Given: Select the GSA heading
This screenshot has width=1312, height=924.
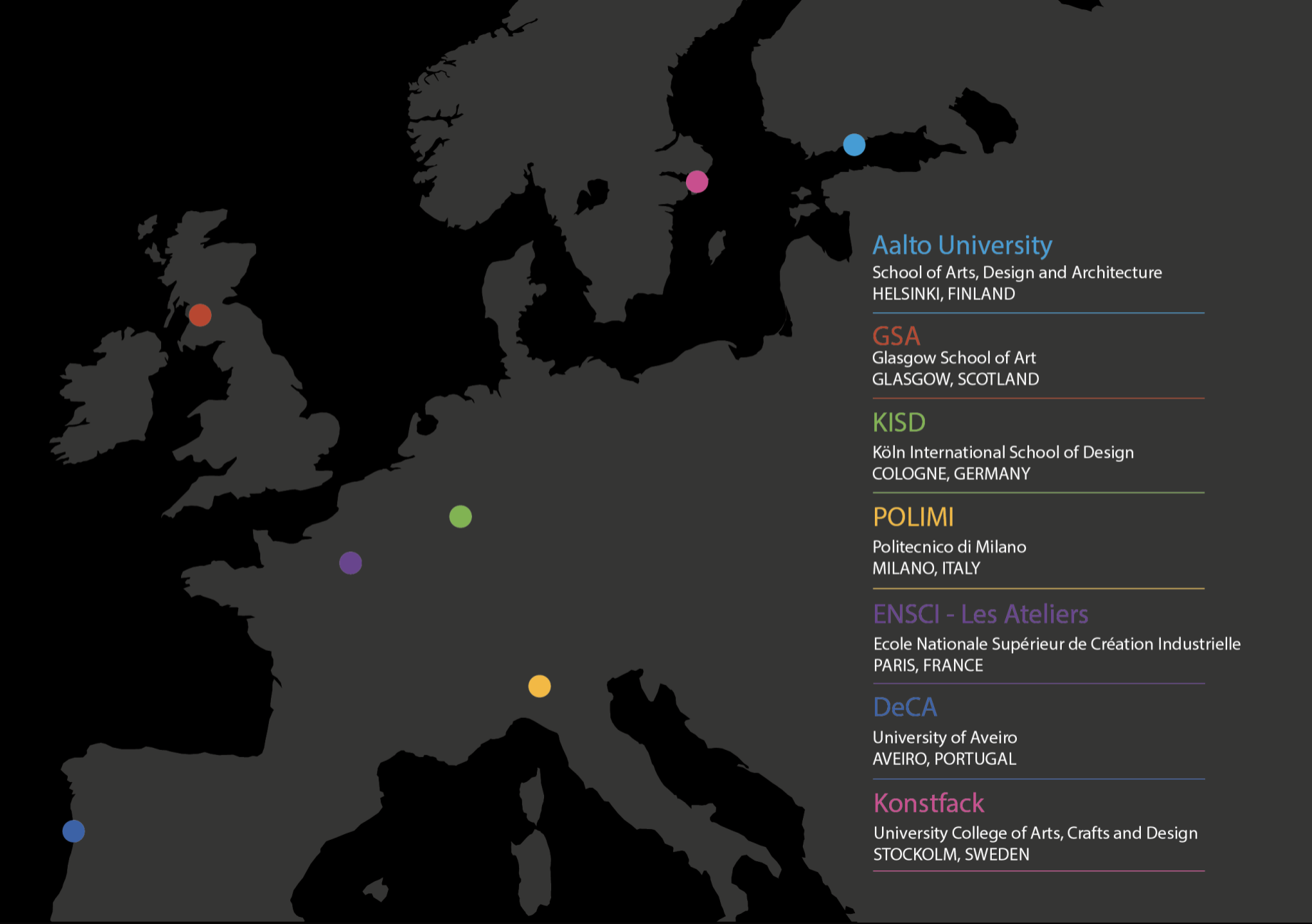Looking at the screenshot, I should (x=896, y=336).
